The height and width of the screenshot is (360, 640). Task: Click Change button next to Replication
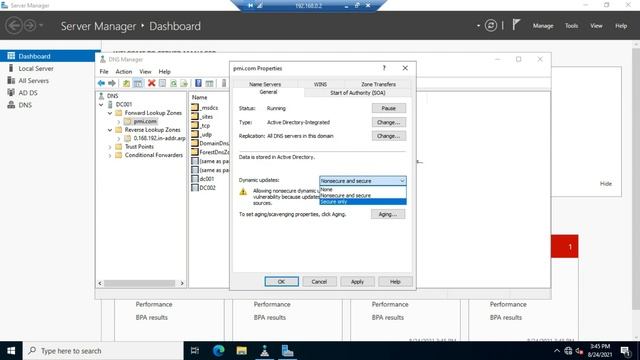pyautogui.click(x=389, y=136)
